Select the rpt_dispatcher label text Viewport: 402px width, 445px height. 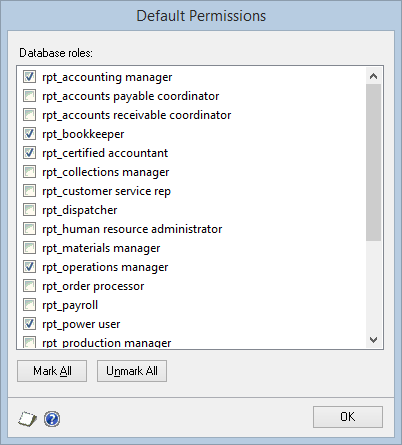click(x=80, y=210)
